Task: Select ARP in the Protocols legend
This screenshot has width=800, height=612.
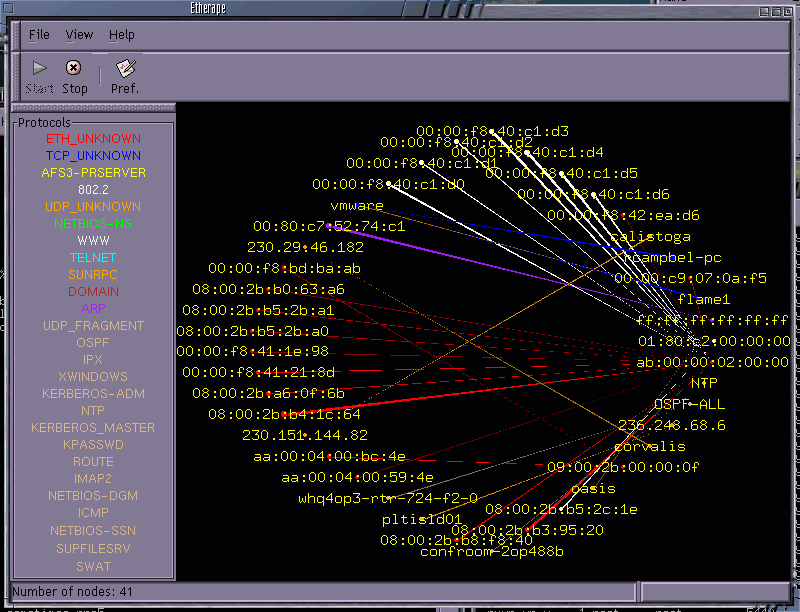Action: 93,309
